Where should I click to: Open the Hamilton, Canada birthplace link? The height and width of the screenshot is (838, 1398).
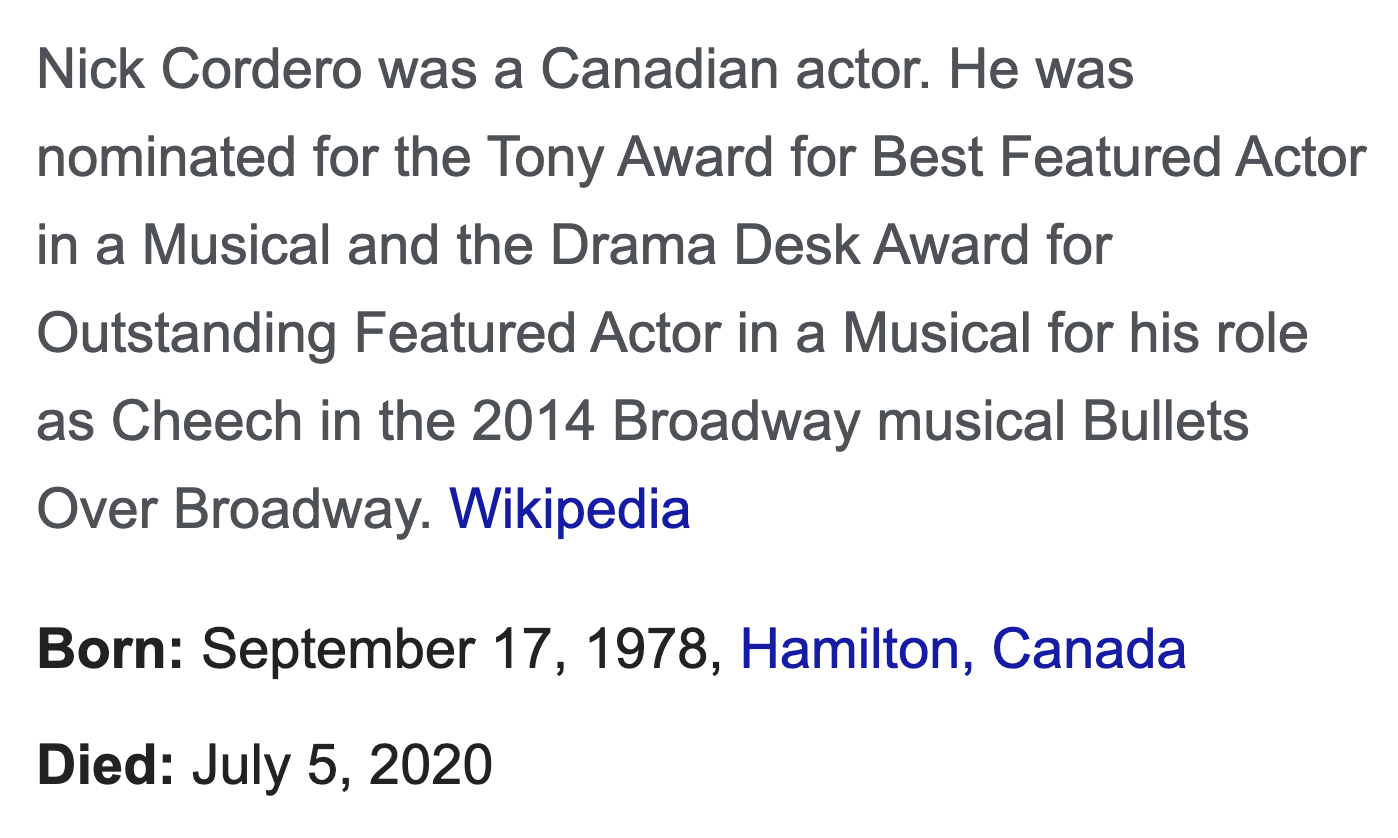click(963, 648)
